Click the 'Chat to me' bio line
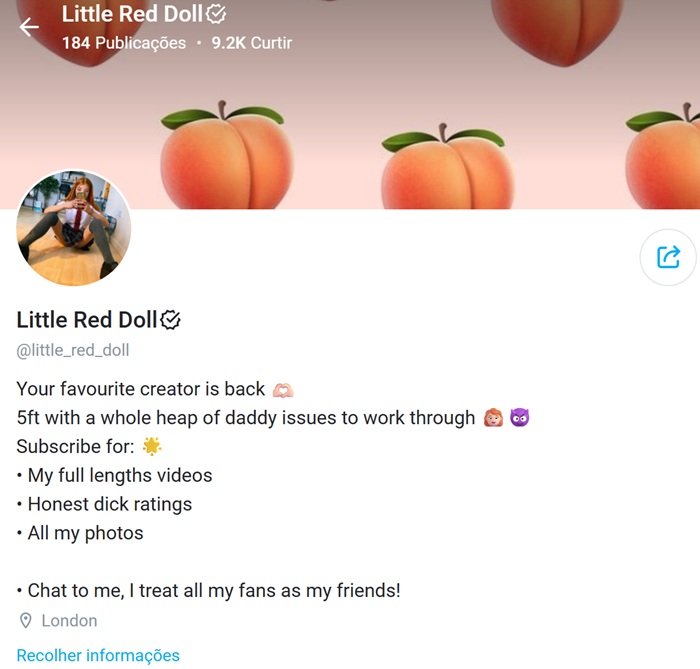Screen dimensions: 700x669 [208, 590]
